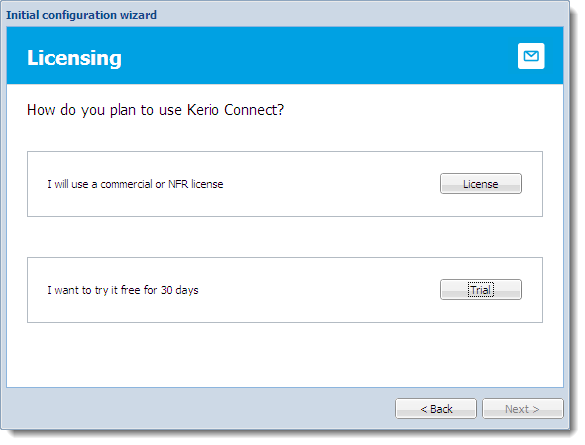This screenshot has width=585, height=445.
Task: Click the gap between the two option panels
Action: 285,237
